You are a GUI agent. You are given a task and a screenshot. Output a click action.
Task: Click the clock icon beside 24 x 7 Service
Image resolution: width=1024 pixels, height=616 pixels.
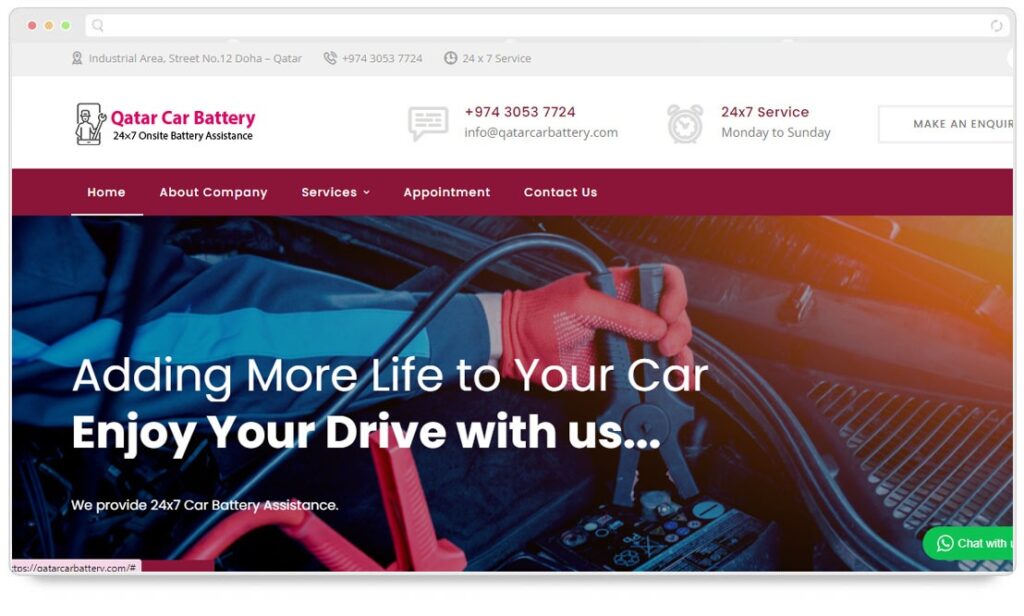[451, 58]
